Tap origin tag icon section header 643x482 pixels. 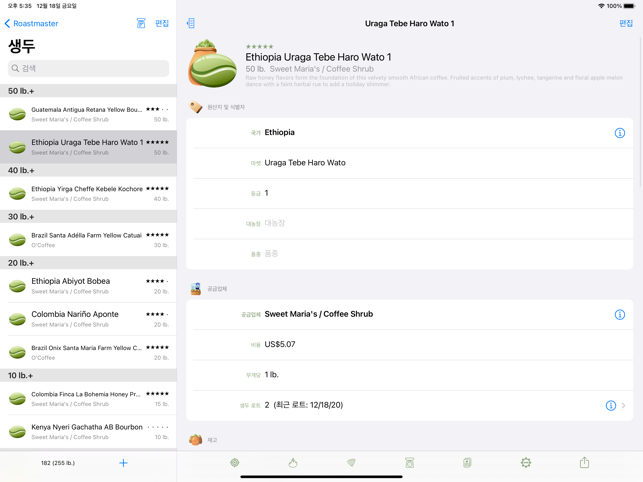point(196,107)
